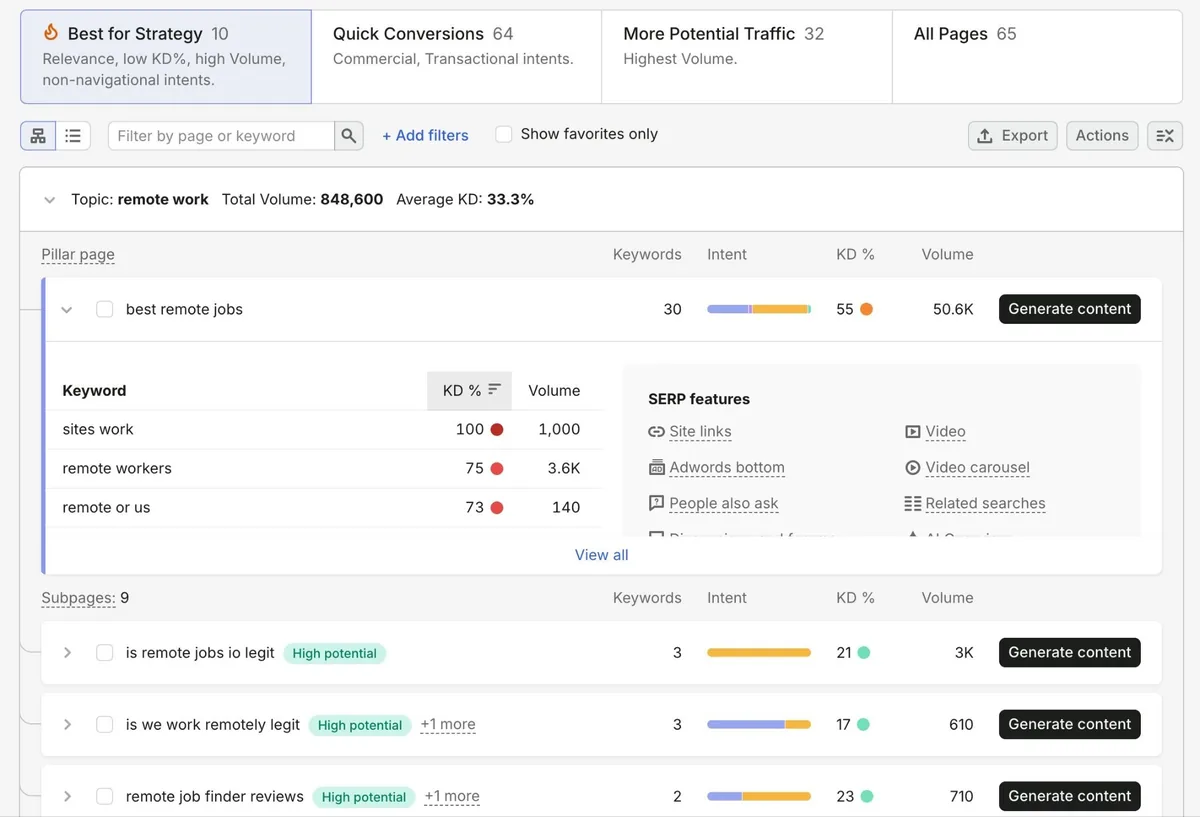Generate content for is we work remotely legit
Image resolution: width=1200 pixels, height=817 pixels.
[1070, 724]
